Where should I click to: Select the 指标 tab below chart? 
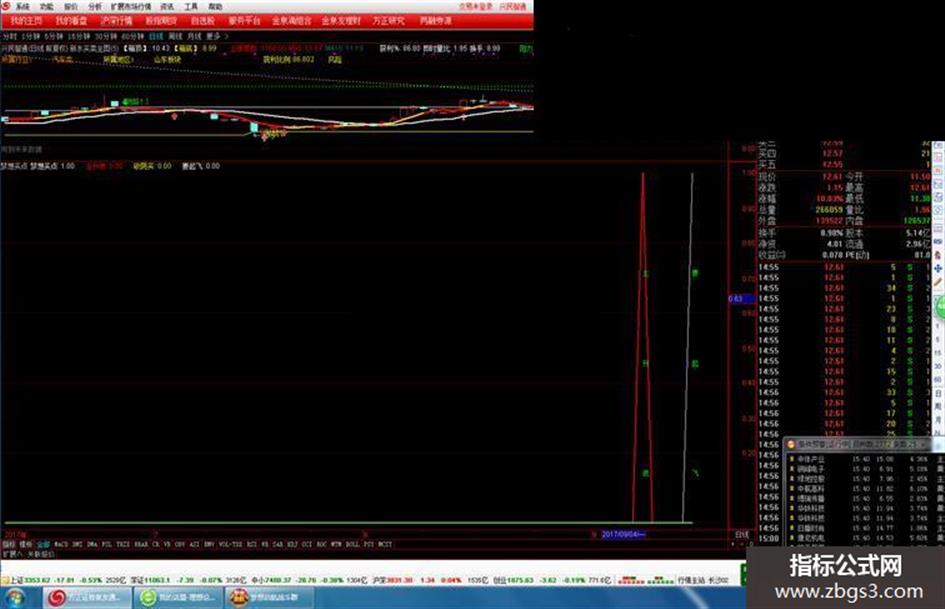click(8, 544)
